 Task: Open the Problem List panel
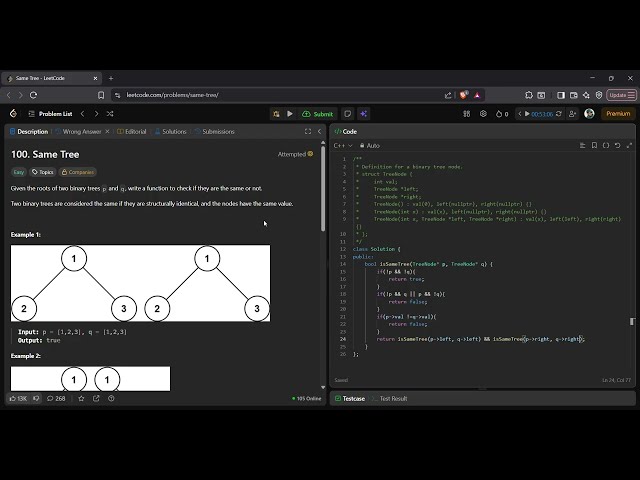click(x=51, y=114)
